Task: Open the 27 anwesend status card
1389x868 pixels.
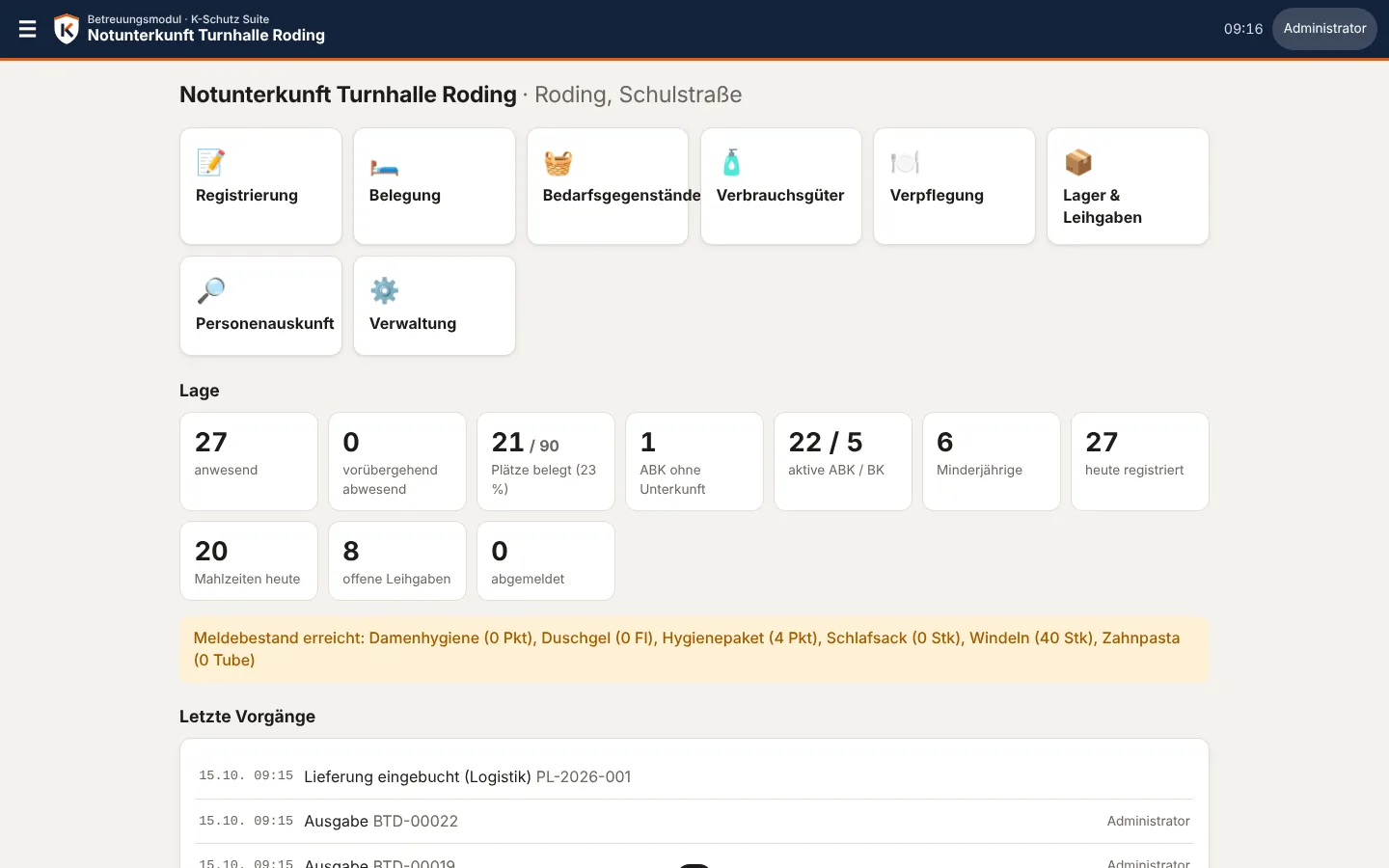Action: pos(249,461)
